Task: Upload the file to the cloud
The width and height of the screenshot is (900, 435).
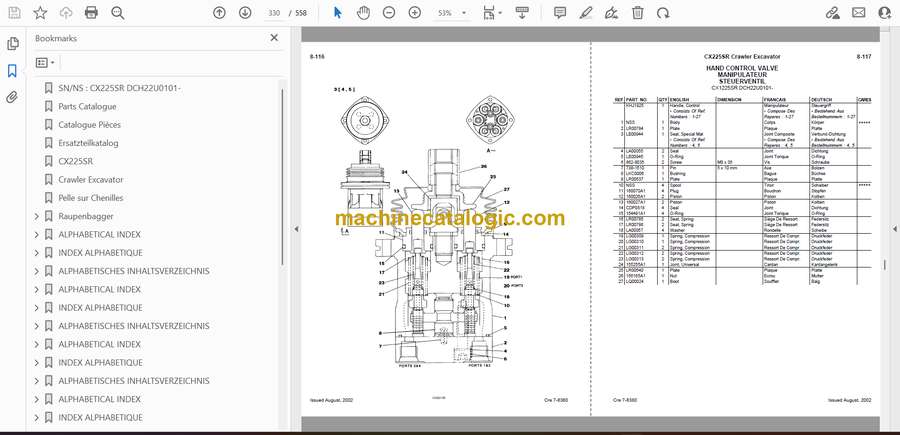Action: click(x=66, y=13)
